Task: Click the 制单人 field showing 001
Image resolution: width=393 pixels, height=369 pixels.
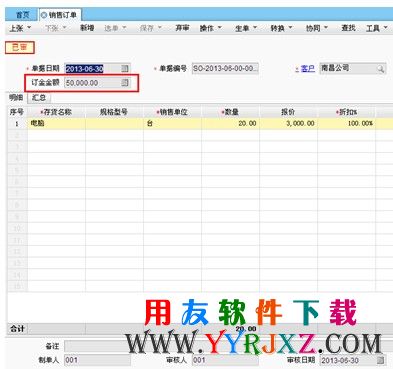Action: 97,360
